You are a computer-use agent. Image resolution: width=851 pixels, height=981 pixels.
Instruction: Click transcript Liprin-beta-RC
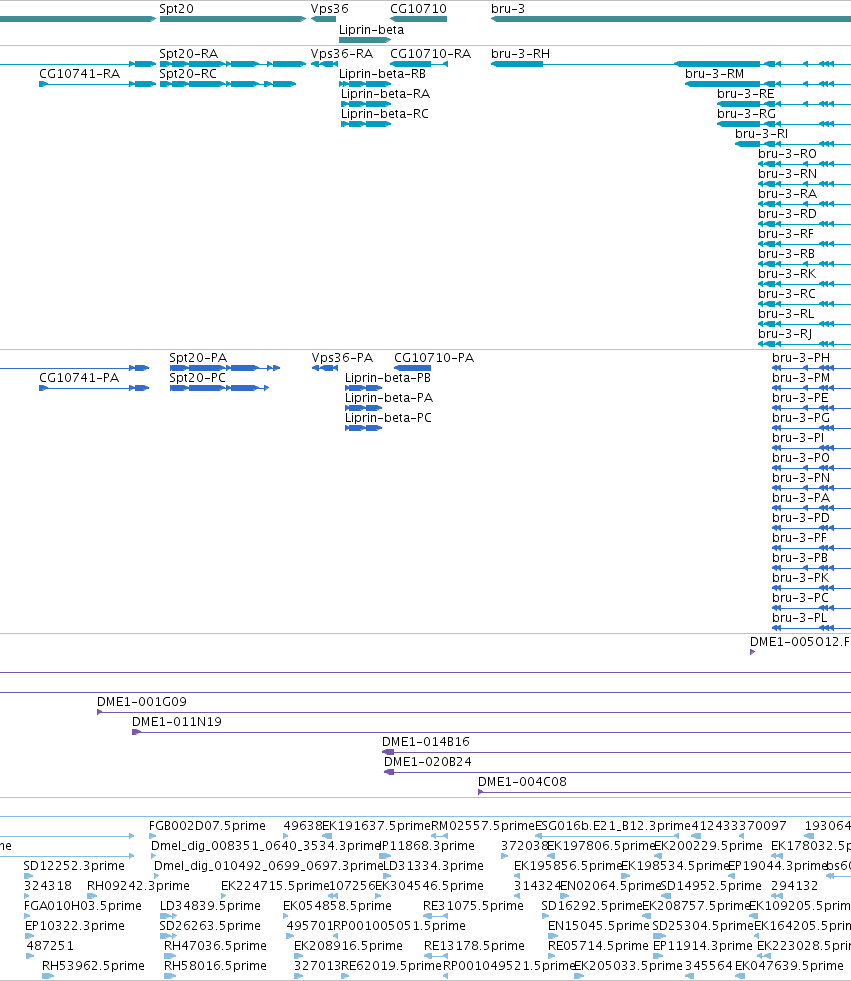pyautogui.click(x=385, y=114)
